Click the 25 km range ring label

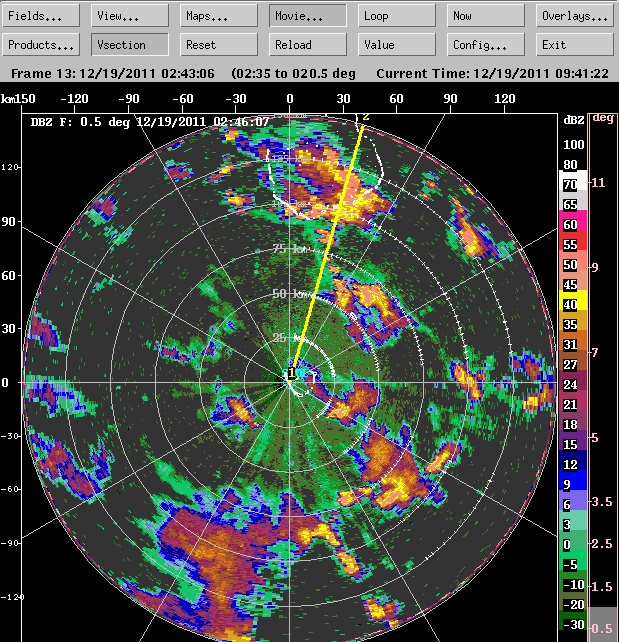coord(288,338)
